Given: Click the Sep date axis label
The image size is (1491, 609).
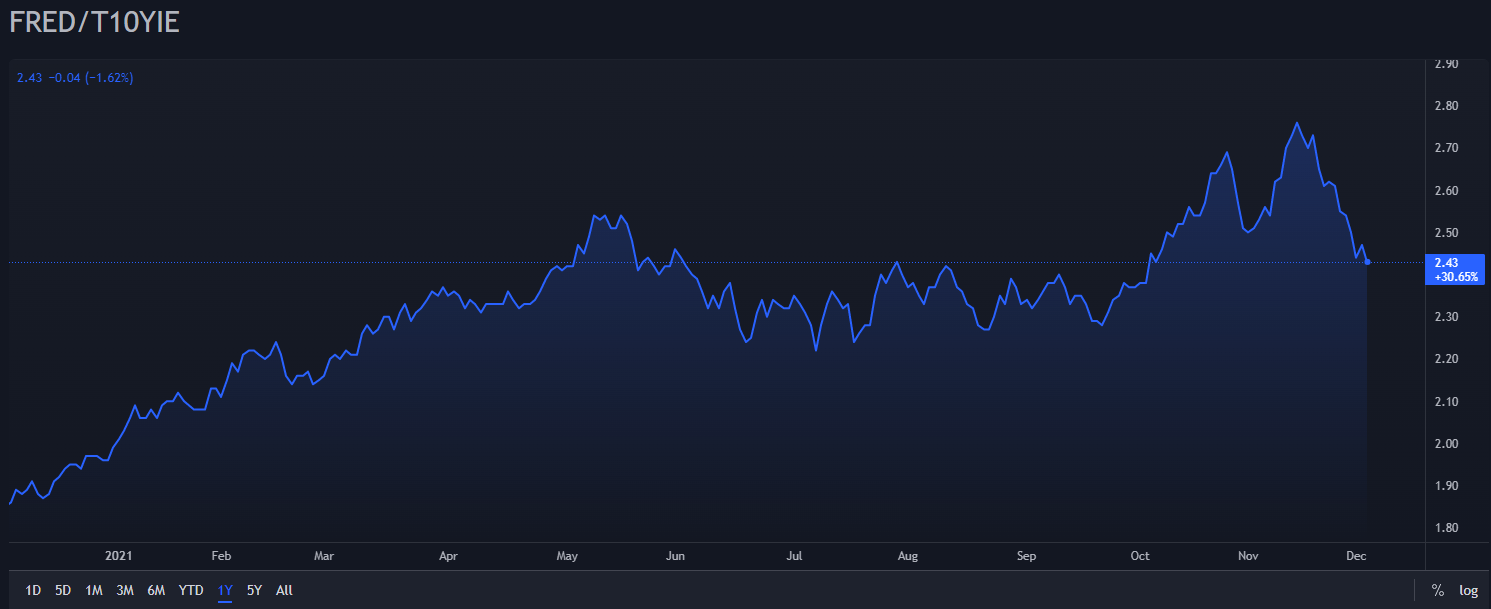Looking at the screenshot, I should coord(1026,555).
